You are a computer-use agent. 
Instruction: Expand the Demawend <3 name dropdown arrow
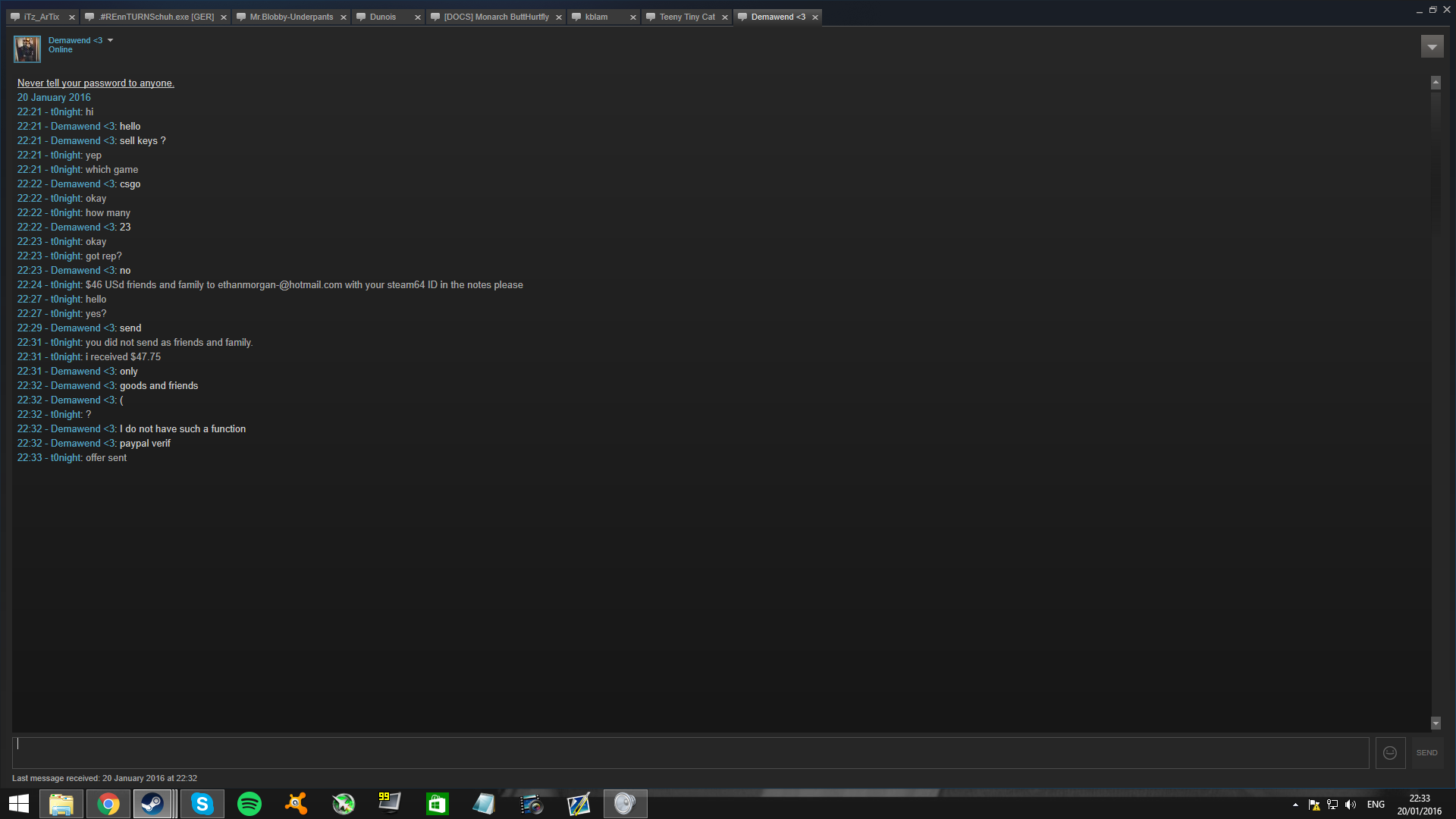coord(111,40)
